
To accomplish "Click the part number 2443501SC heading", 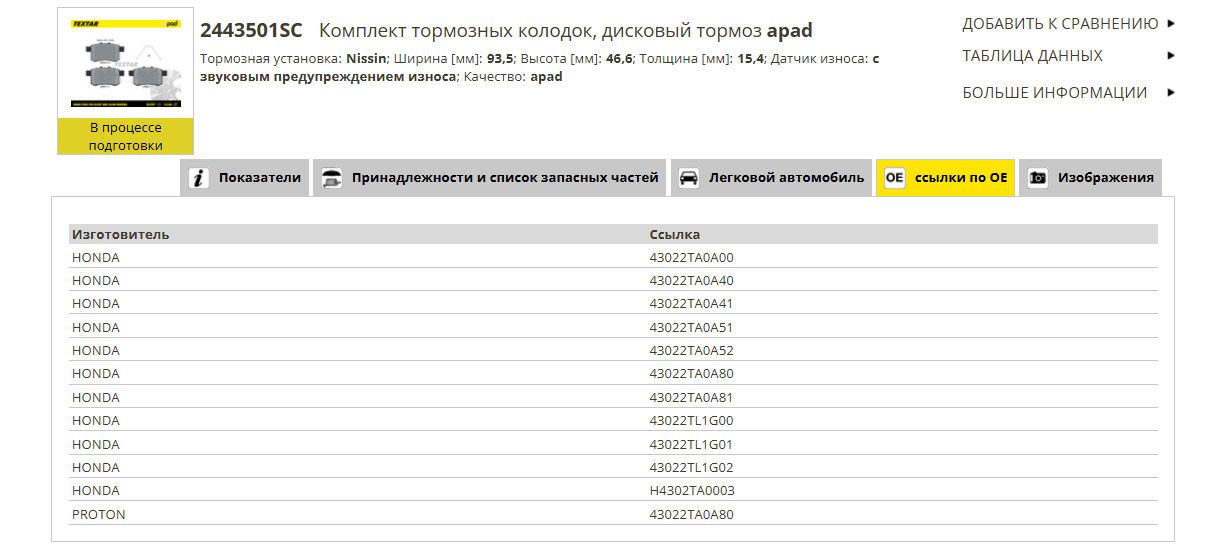I will coord(251,30).
